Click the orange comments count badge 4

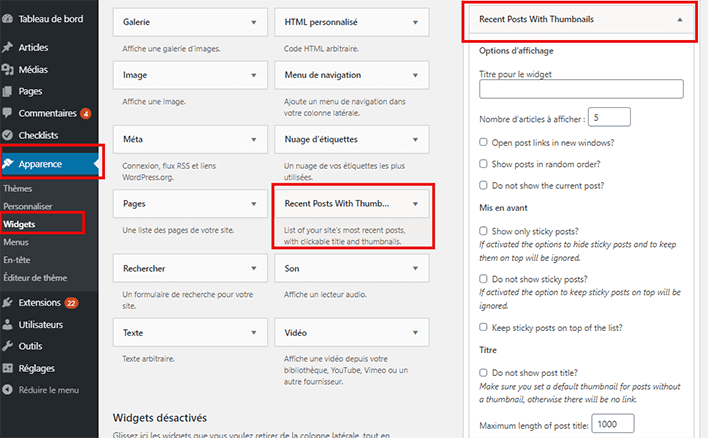86,113
